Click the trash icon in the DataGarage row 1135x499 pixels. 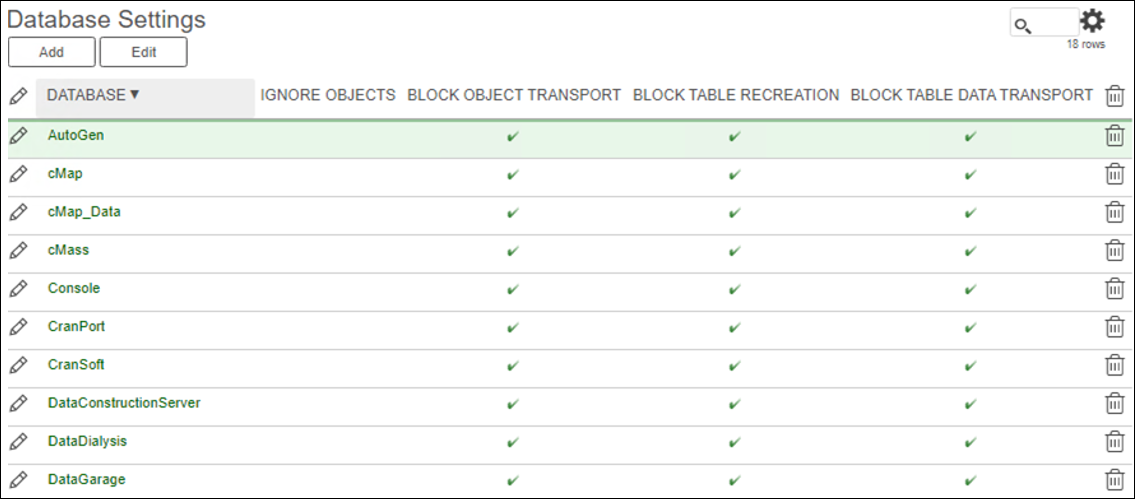(x=1115, y=479)
